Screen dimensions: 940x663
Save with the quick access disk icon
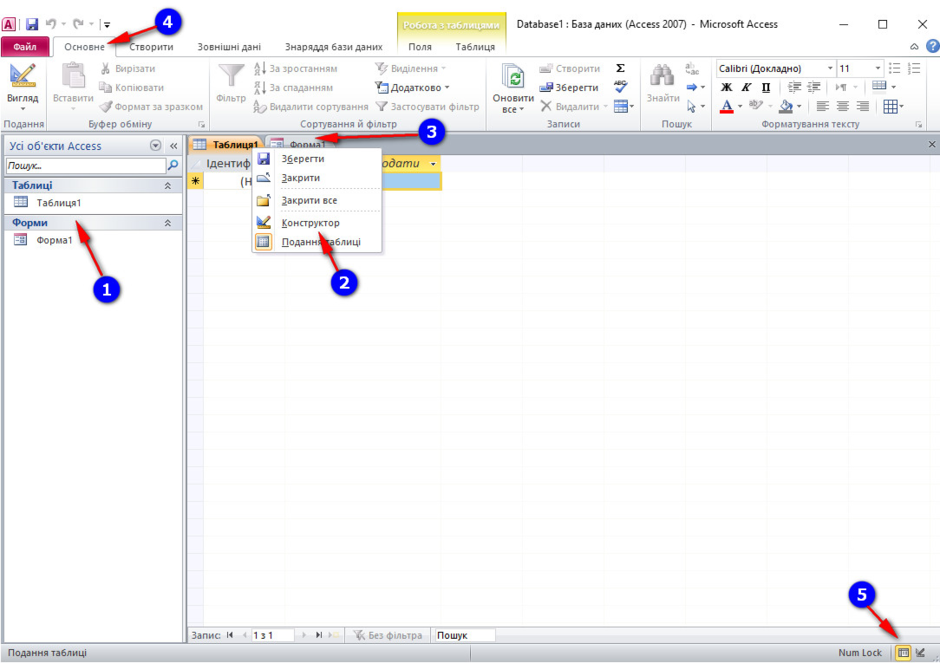(x=32, y=24)
